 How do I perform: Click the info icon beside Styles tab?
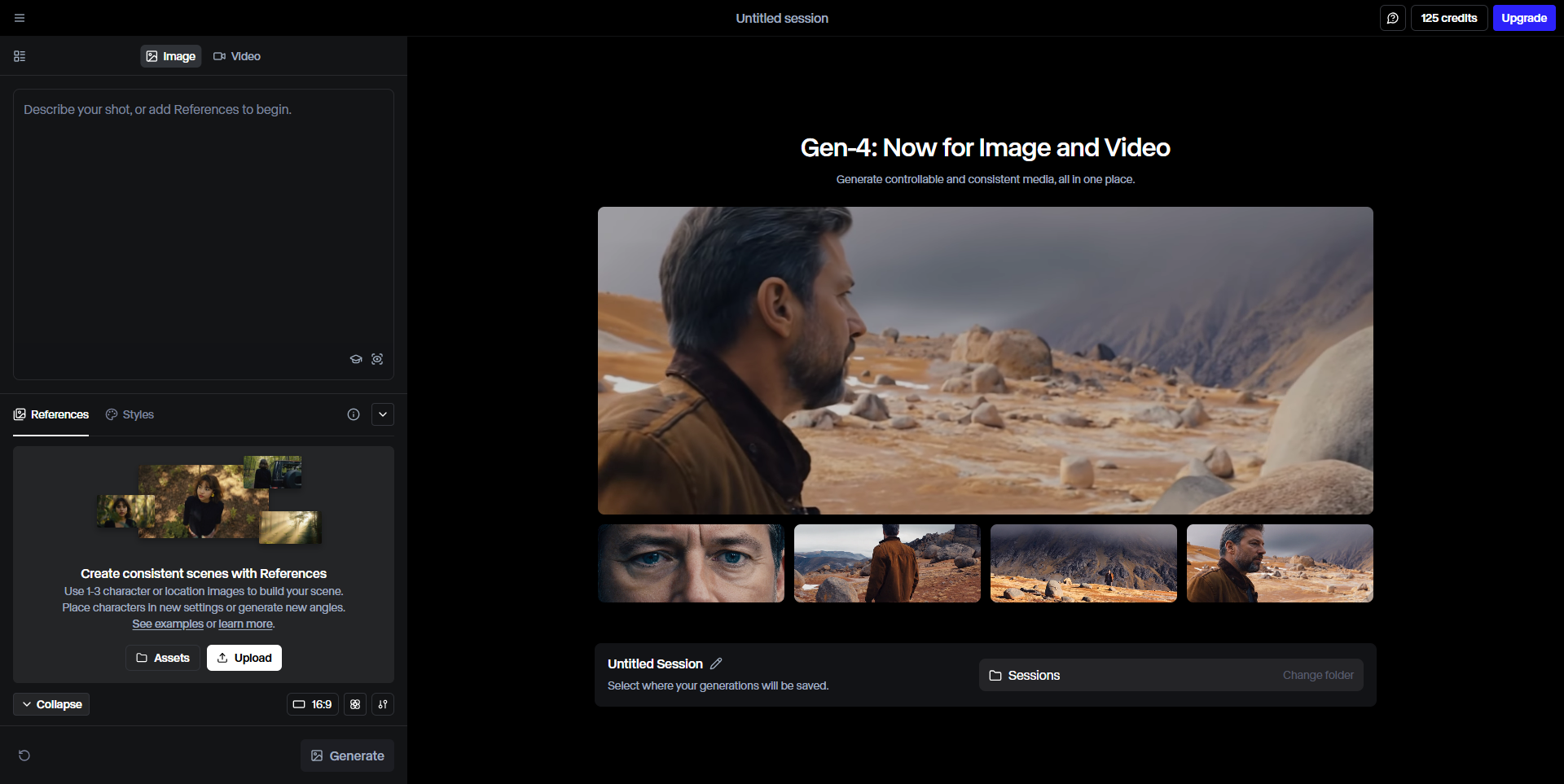click(x=354, y=414)
